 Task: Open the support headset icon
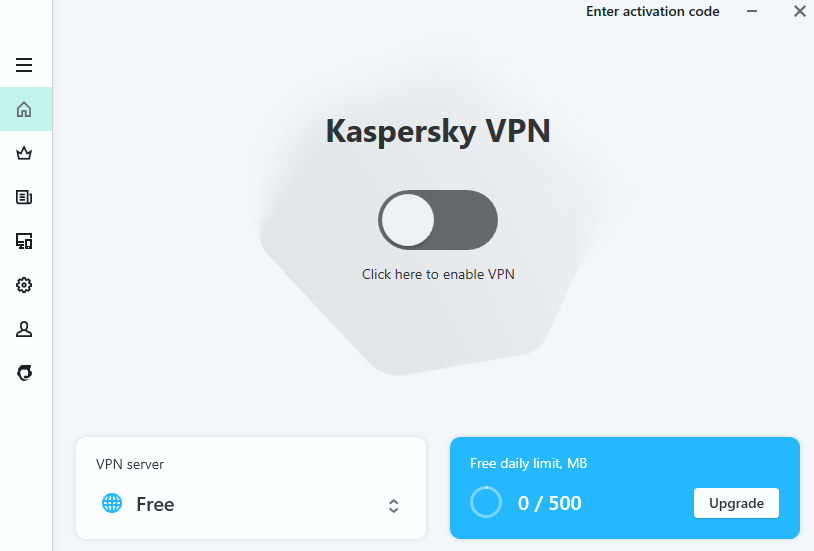[x=24, y=373]
